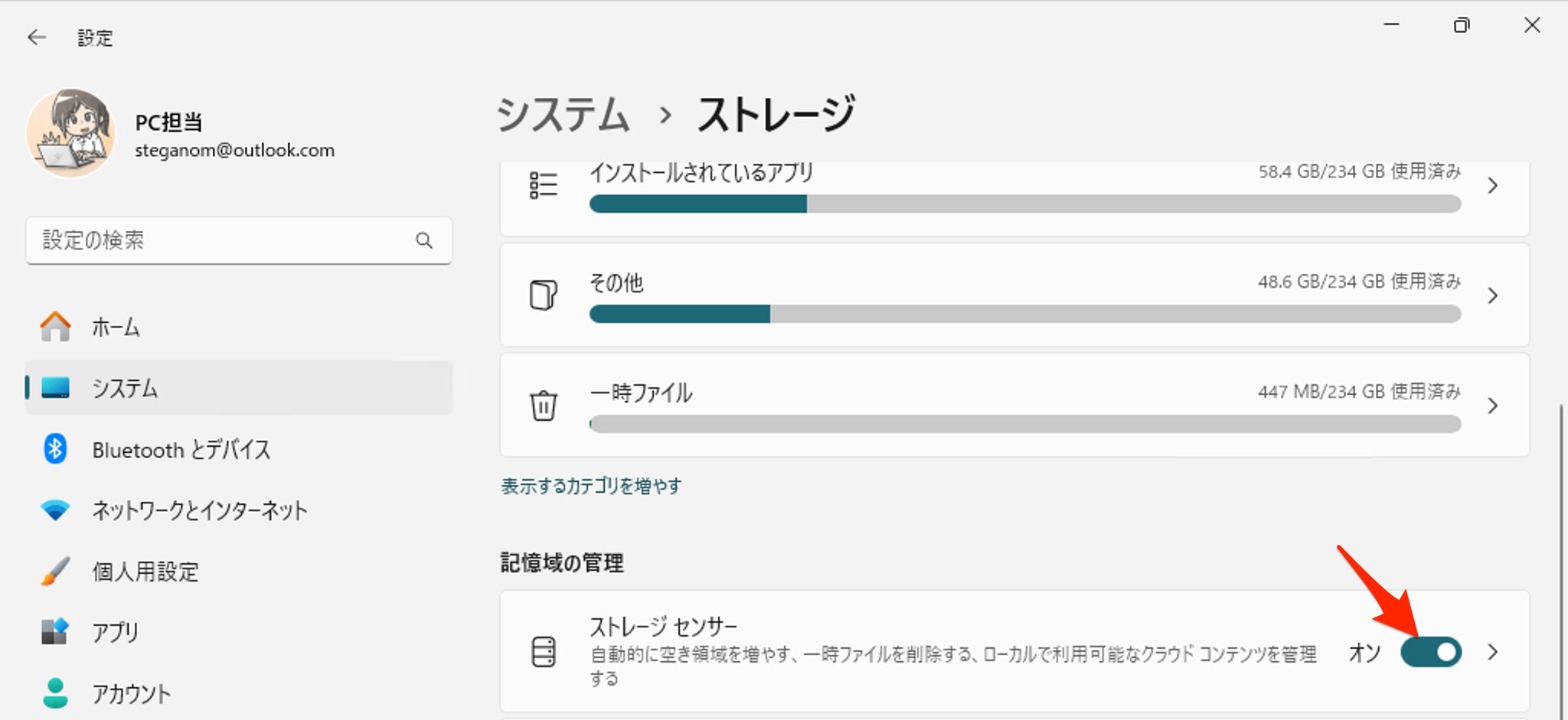The height and width of the screenshot is (720, 1568).
Task: Expand the その他 category chevron
Action: coord(1492,295)
